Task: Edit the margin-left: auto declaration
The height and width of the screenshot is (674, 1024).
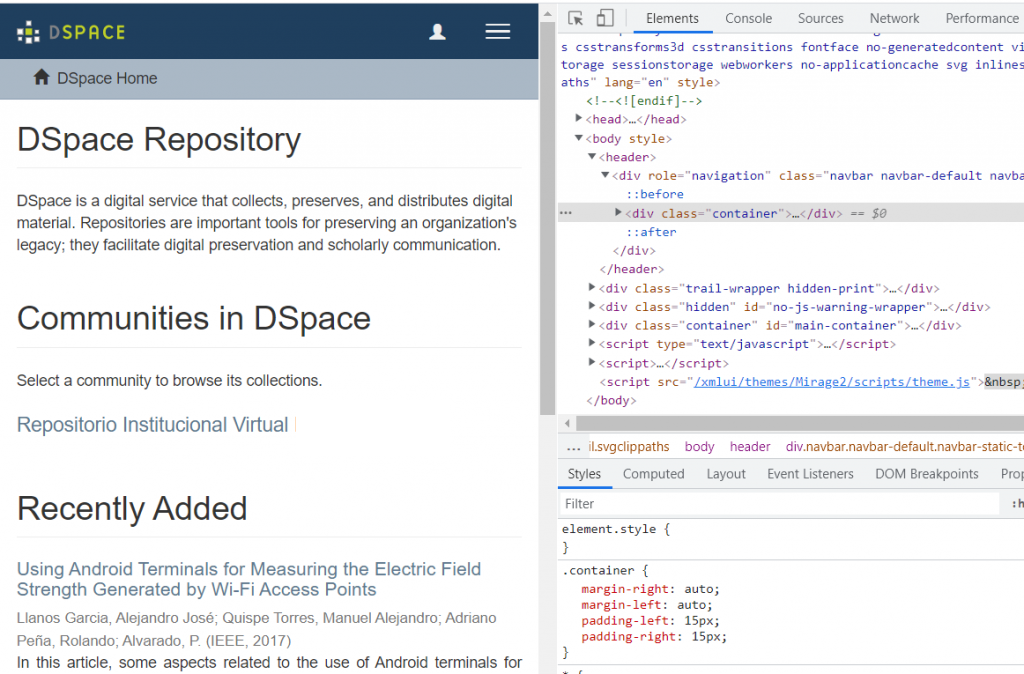Action: [x=647, y=605]
